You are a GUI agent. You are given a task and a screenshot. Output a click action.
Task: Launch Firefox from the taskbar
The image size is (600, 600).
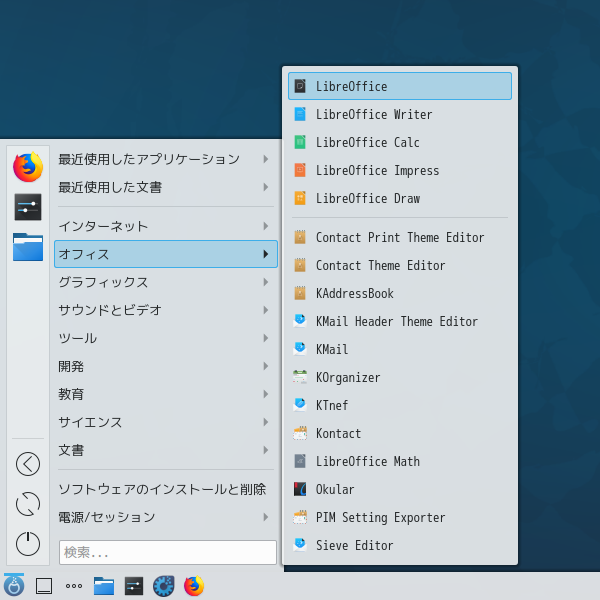tap(194, 586)
